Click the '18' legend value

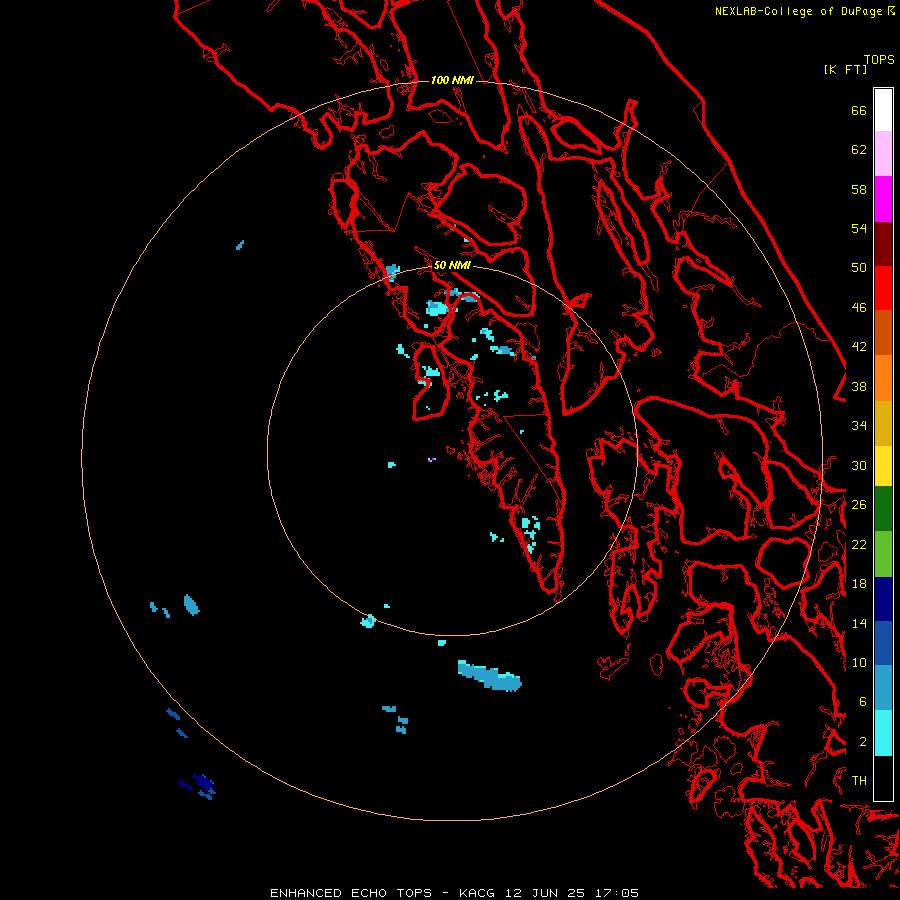[x=859, y=584]
